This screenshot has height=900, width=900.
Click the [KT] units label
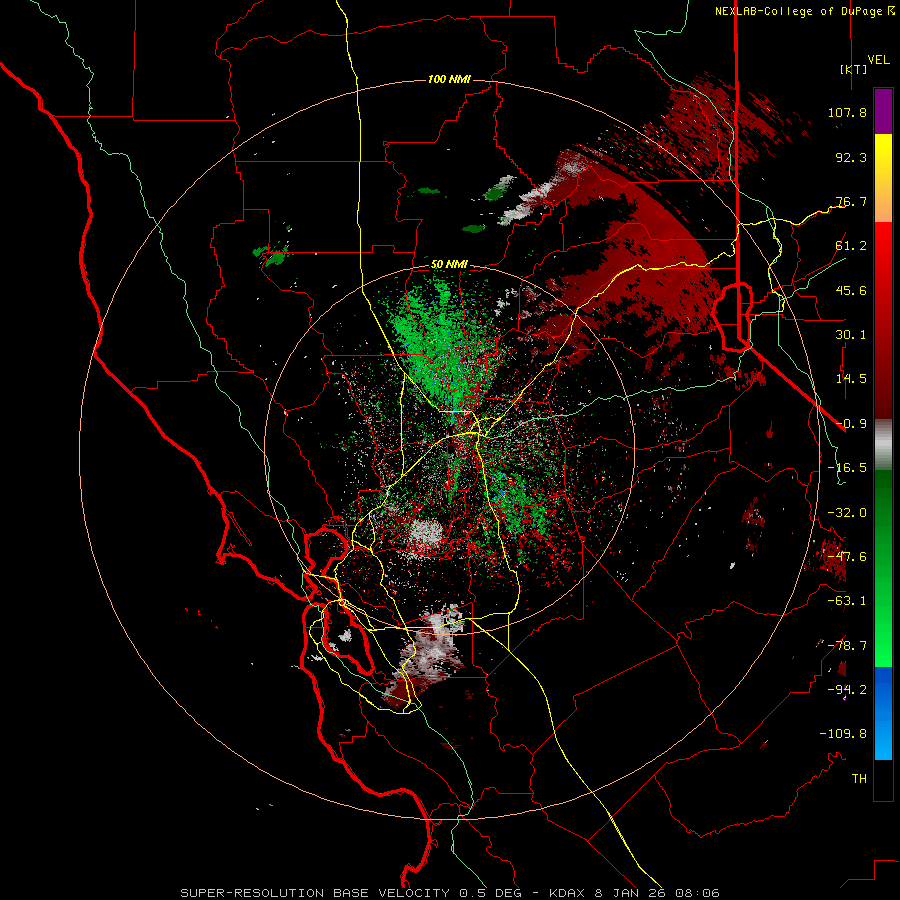pyautogui.click(x=854, y=69)
